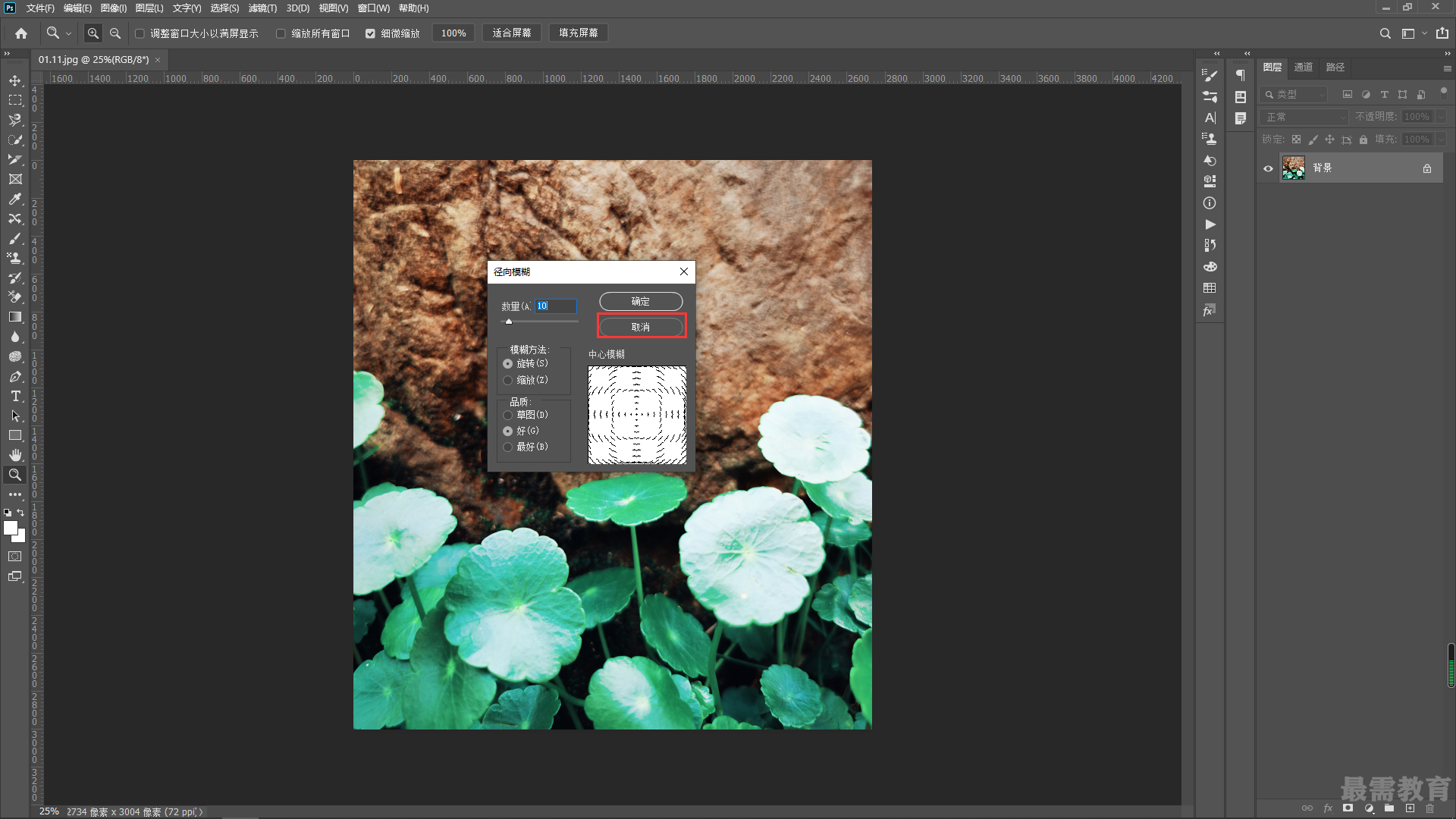This screenshot has width=1456, height=819.
Task: Click the zoom-in magnifier in options bar
Action: click(x=93, y=33)
